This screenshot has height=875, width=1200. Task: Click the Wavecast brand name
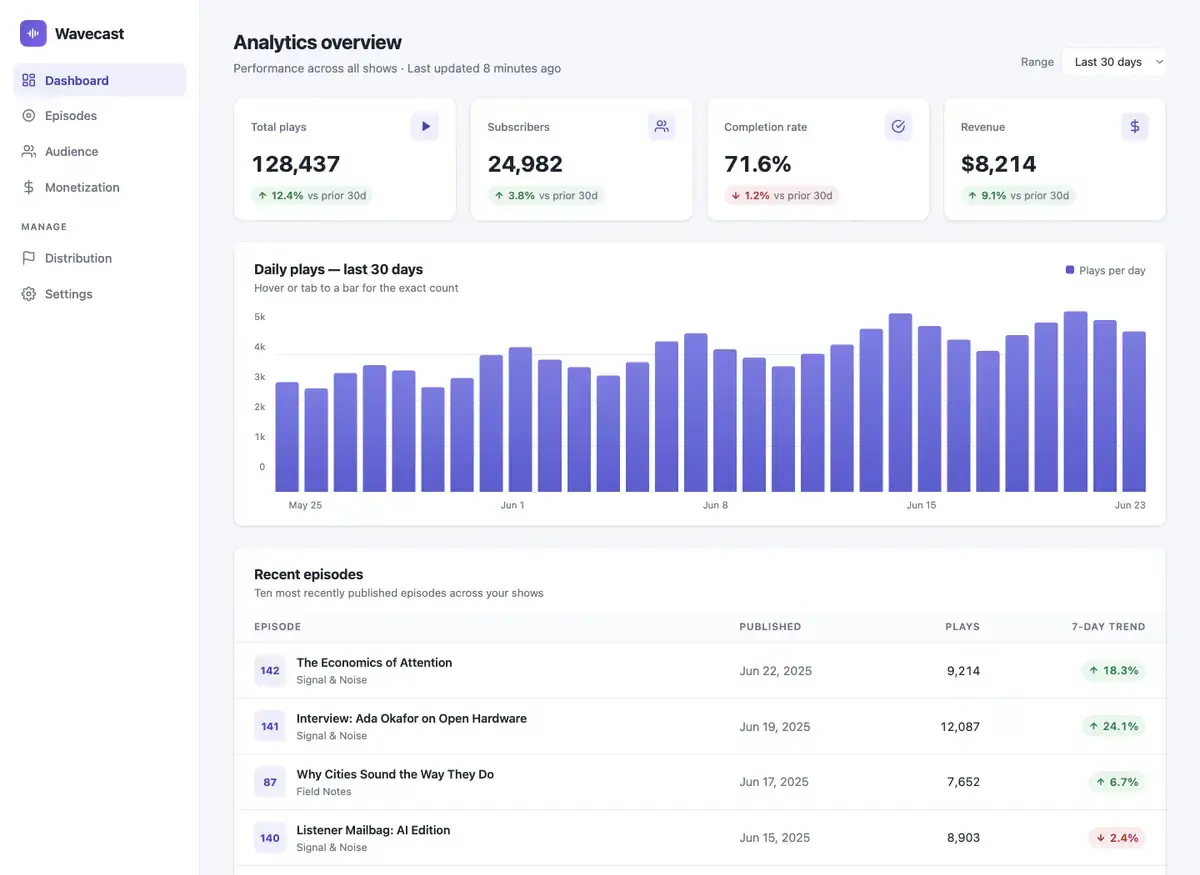click(x=90, y=34)
